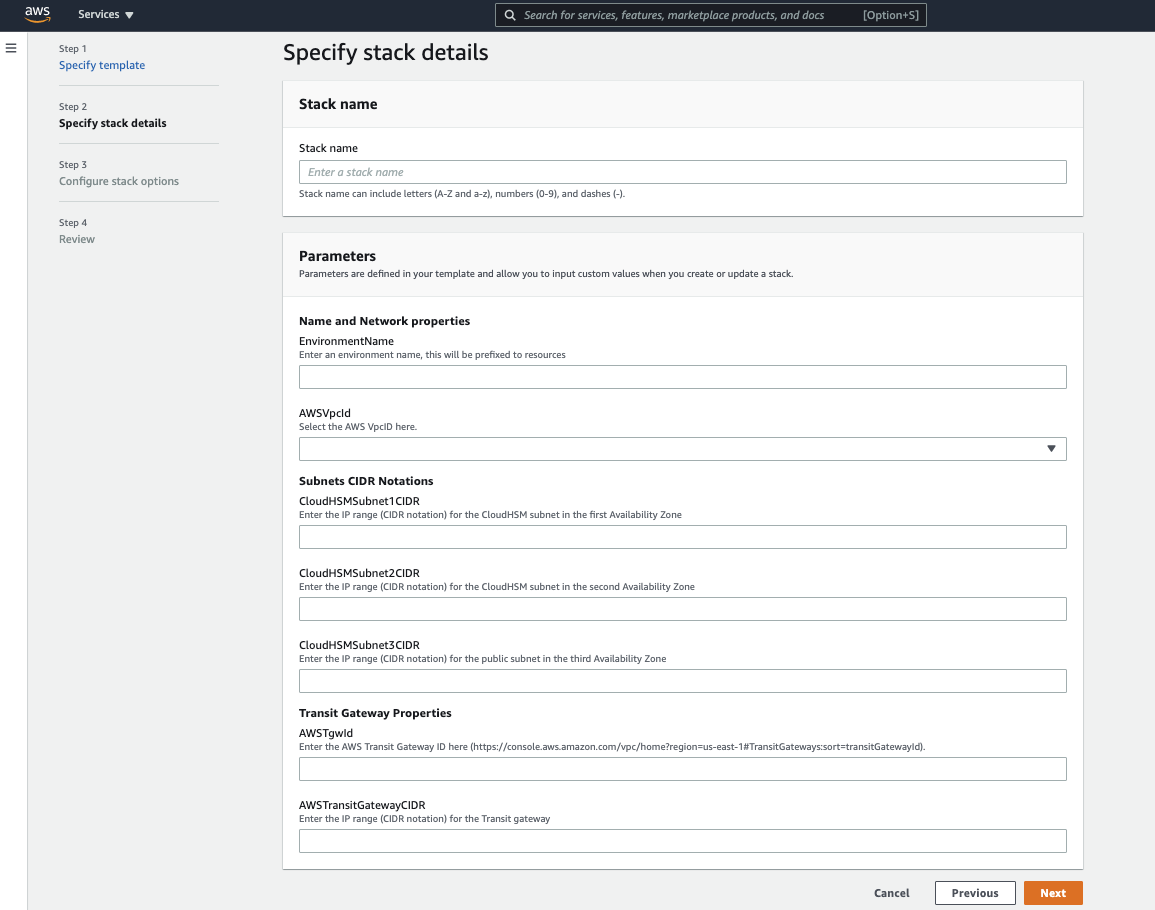Click the AWSTransitGatewayCIDR input field
Screen dimensions: 1155x910
click(682, 840)
